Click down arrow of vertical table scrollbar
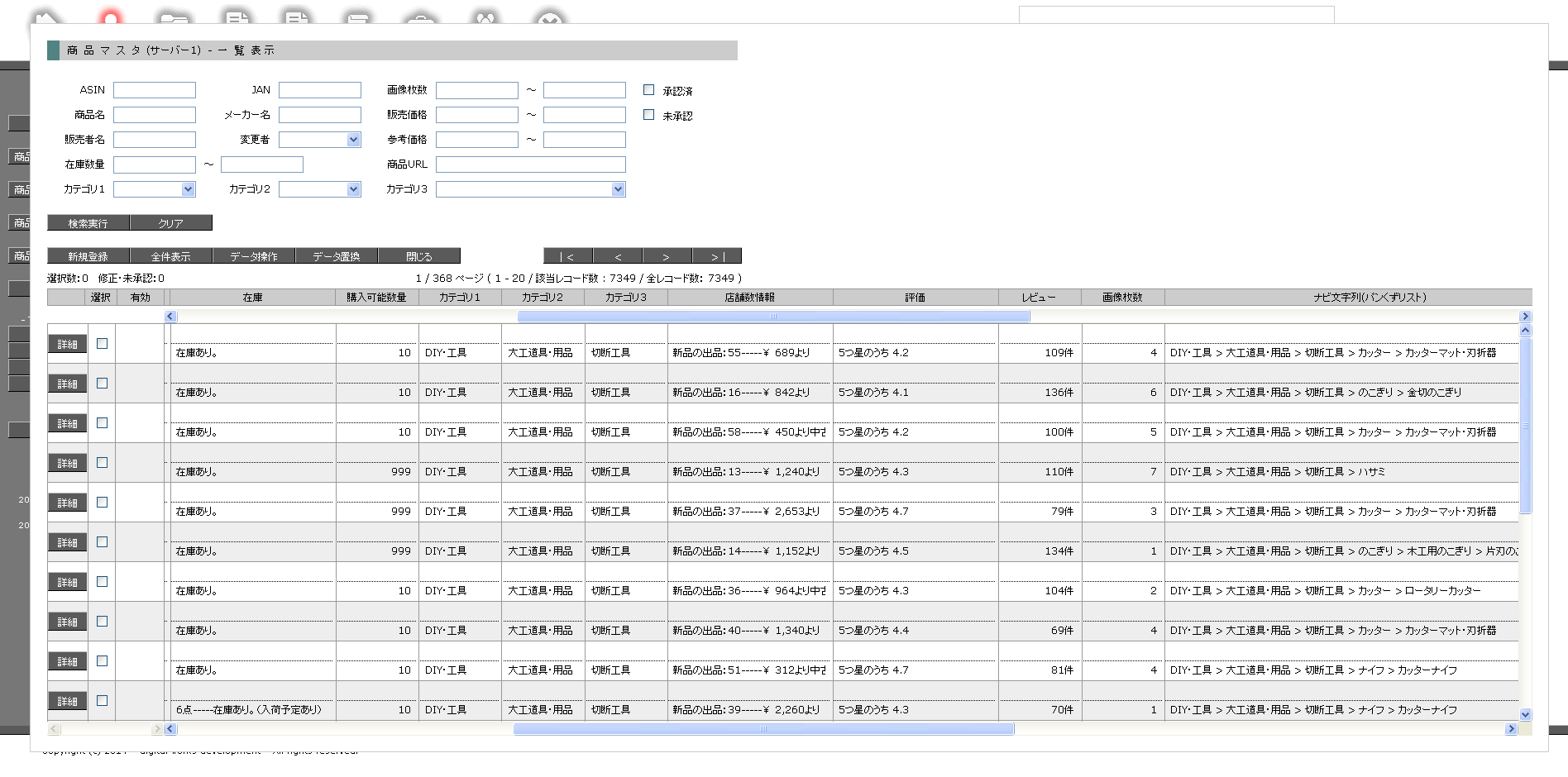1568x777 pixels. [x=1525, y=714]
